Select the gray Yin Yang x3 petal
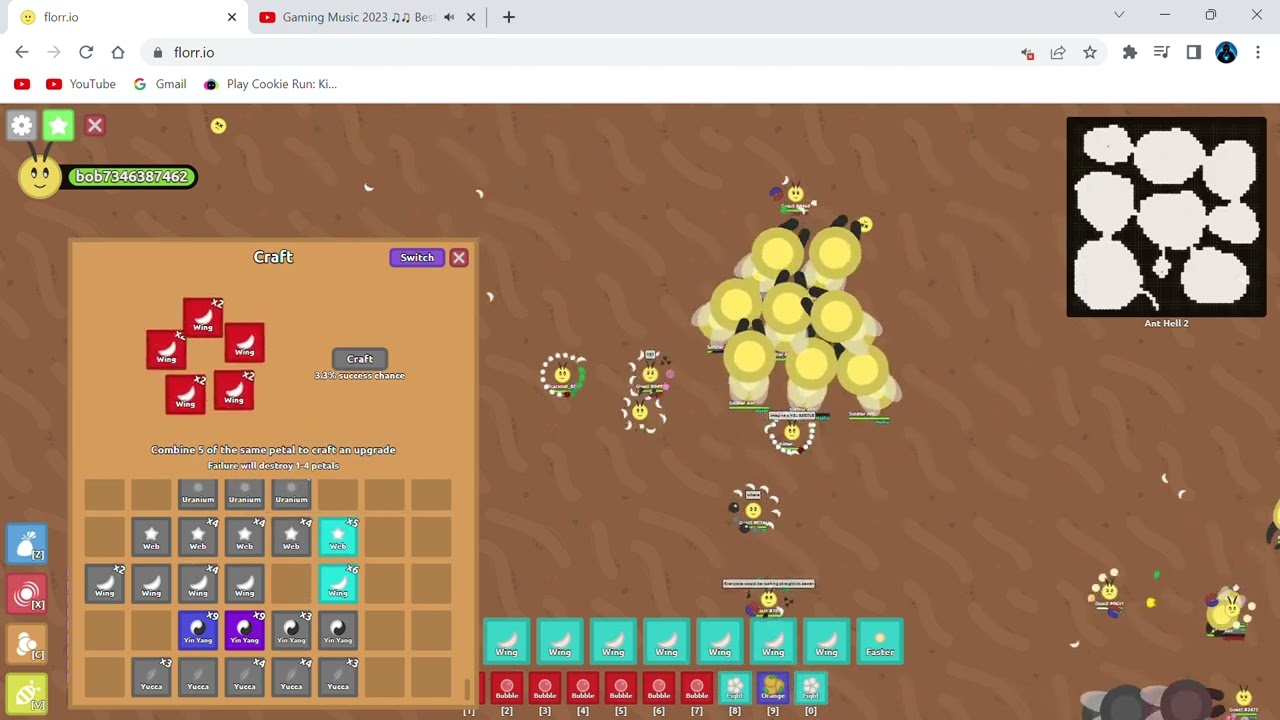Screen dimensions: 1280x720 click(x=291, y=630)
